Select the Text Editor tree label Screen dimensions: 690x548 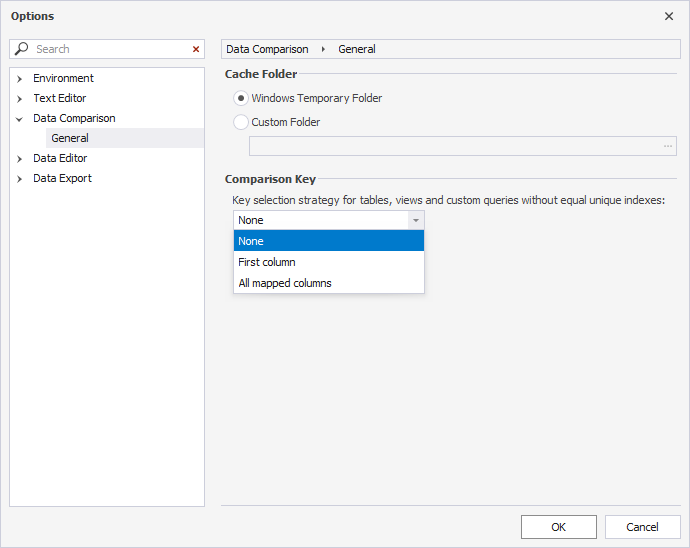59,98
